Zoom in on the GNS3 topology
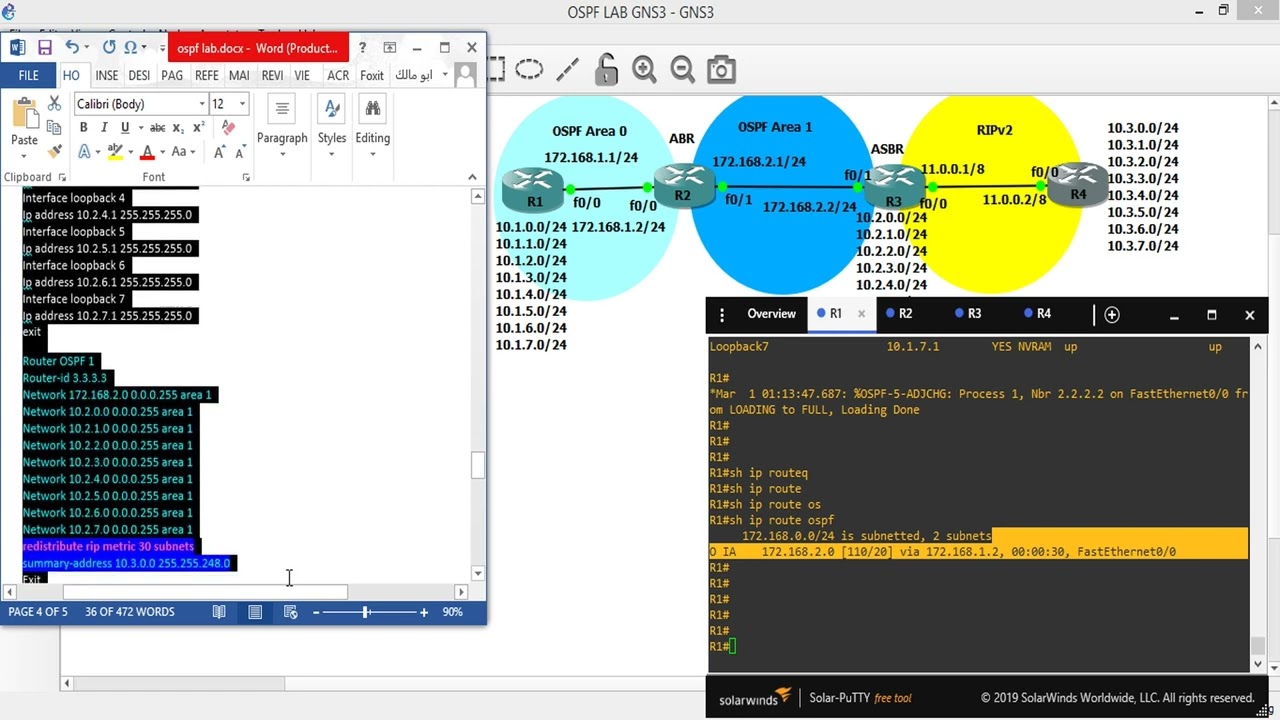This screenshot has width=1280, height=720. tap(645, 69)
